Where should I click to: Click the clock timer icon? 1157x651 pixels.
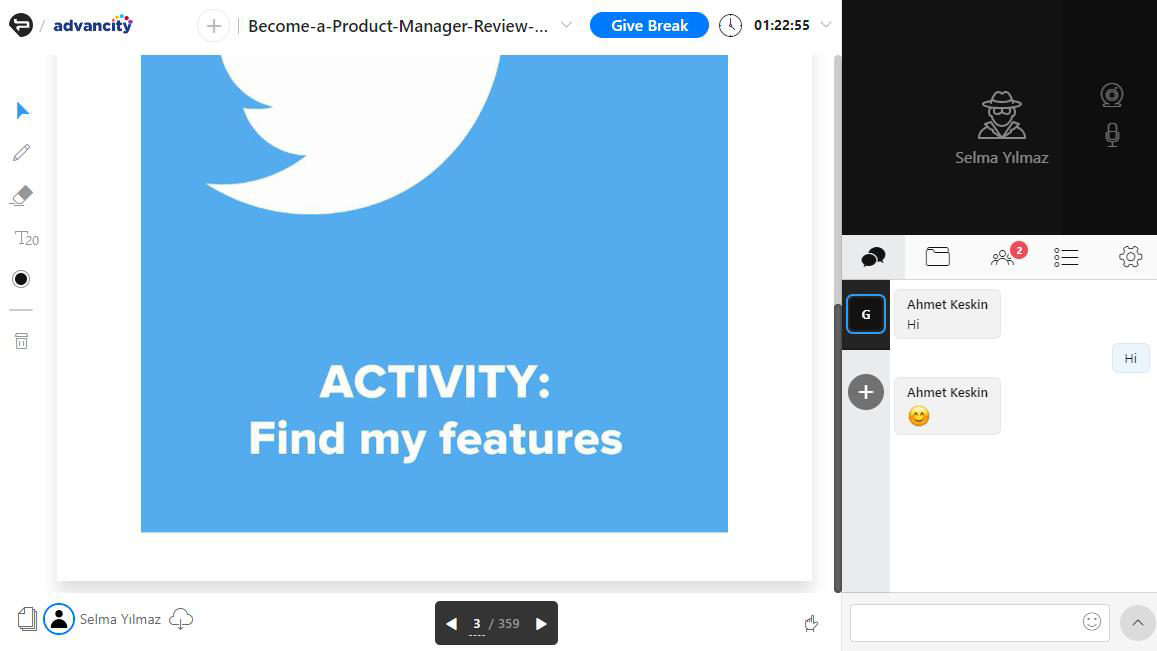click(731, 25)
